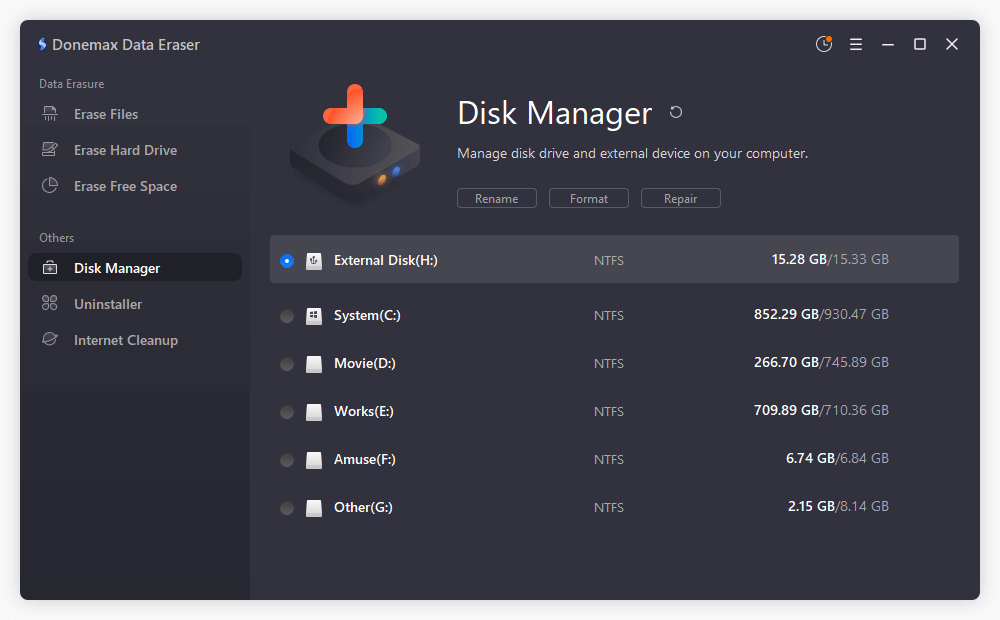Click the System(C:) Windows drive icon
The image size is (1000, 620).
coord(314,316)
